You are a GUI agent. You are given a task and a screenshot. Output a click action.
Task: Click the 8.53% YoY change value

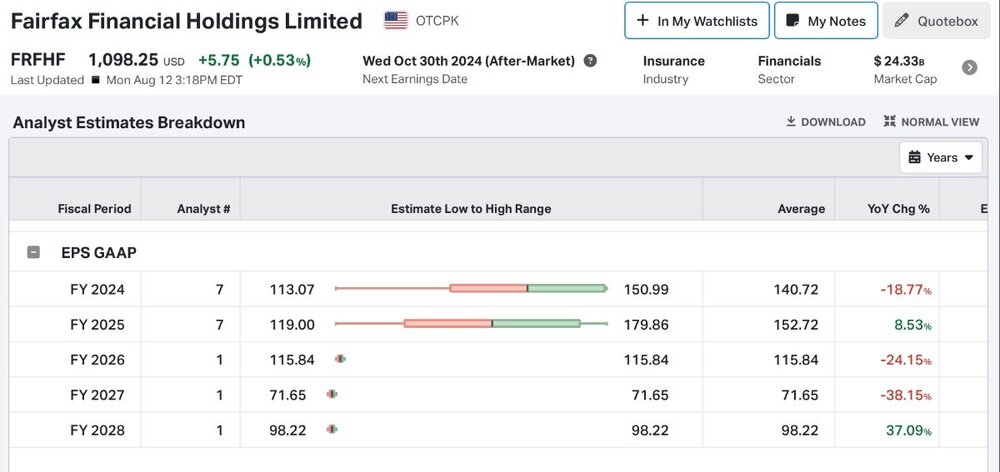(913, 325)
